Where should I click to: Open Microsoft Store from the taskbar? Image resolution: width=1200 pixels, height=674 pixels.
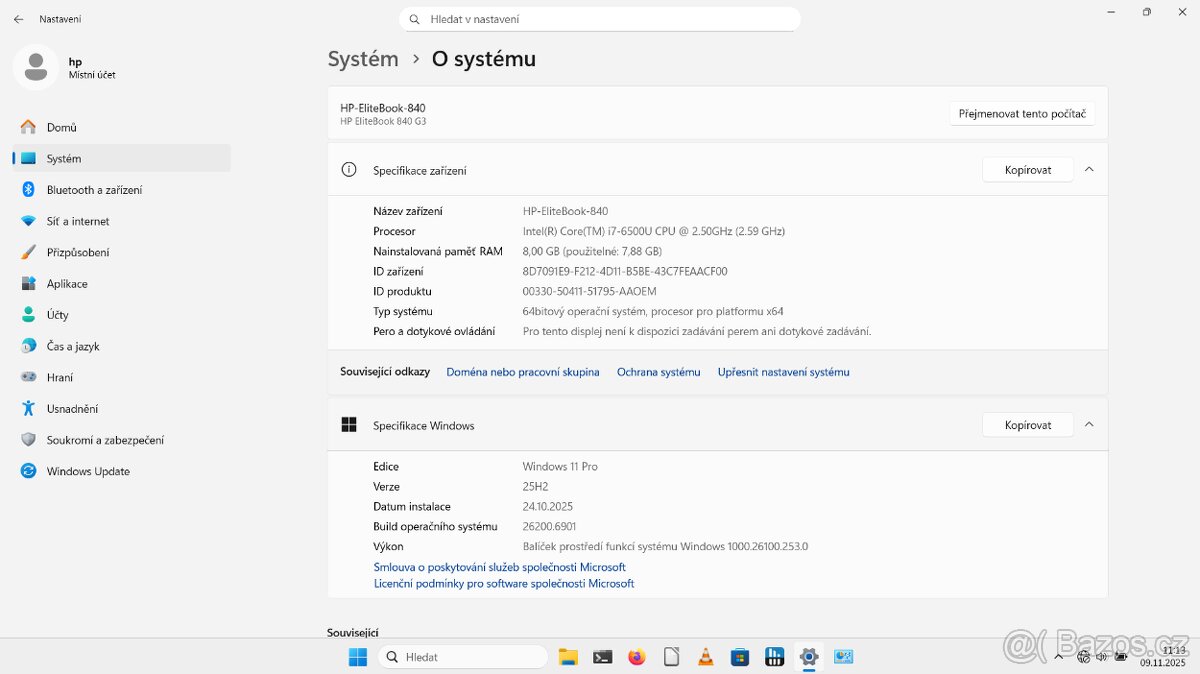(x=739, y=657)
